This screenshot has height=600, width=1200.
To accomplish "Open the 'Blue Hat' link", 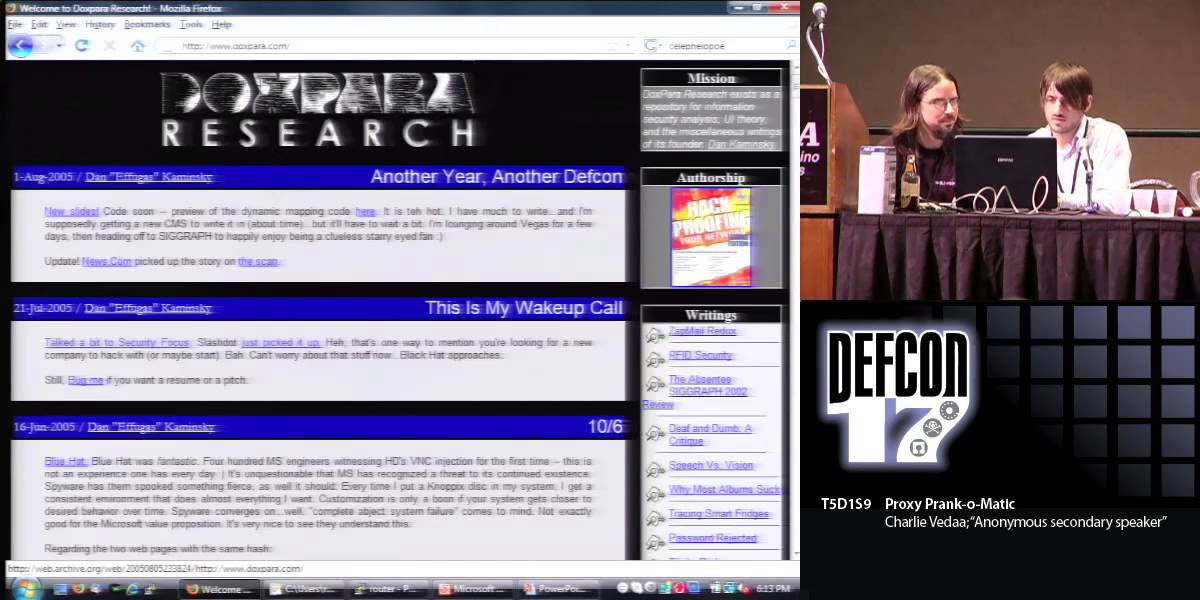I will pos(66,462).
